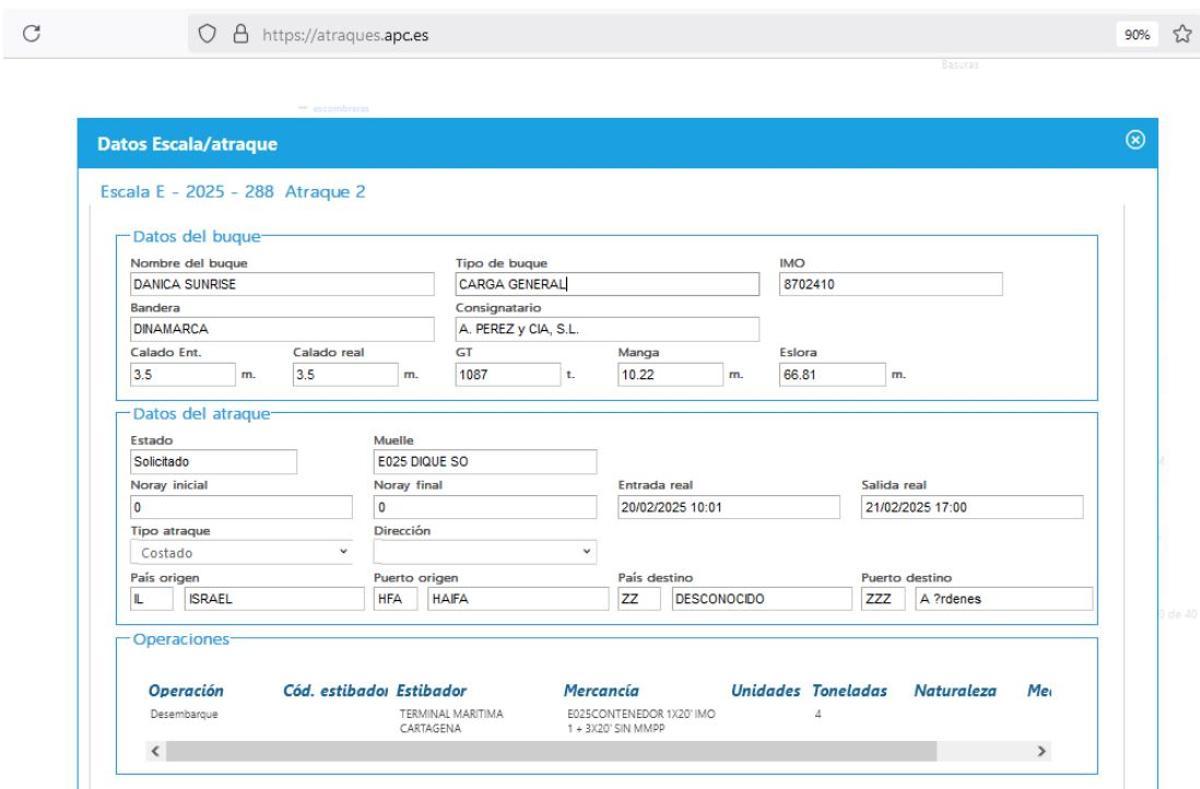Open the Tipo atraque dropdown
The image size is (1200, 789).
(241, 552)
